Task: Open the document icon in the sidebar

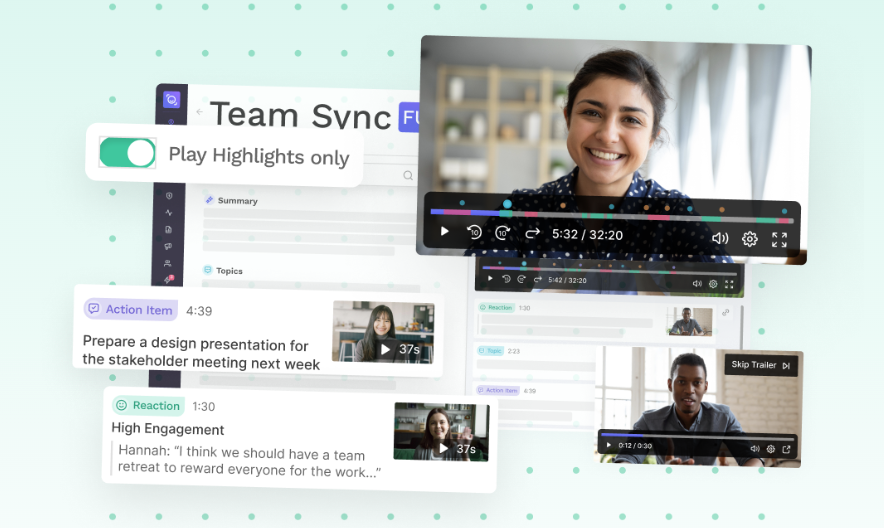Action: pyautogui.click(x=169, y=229)
